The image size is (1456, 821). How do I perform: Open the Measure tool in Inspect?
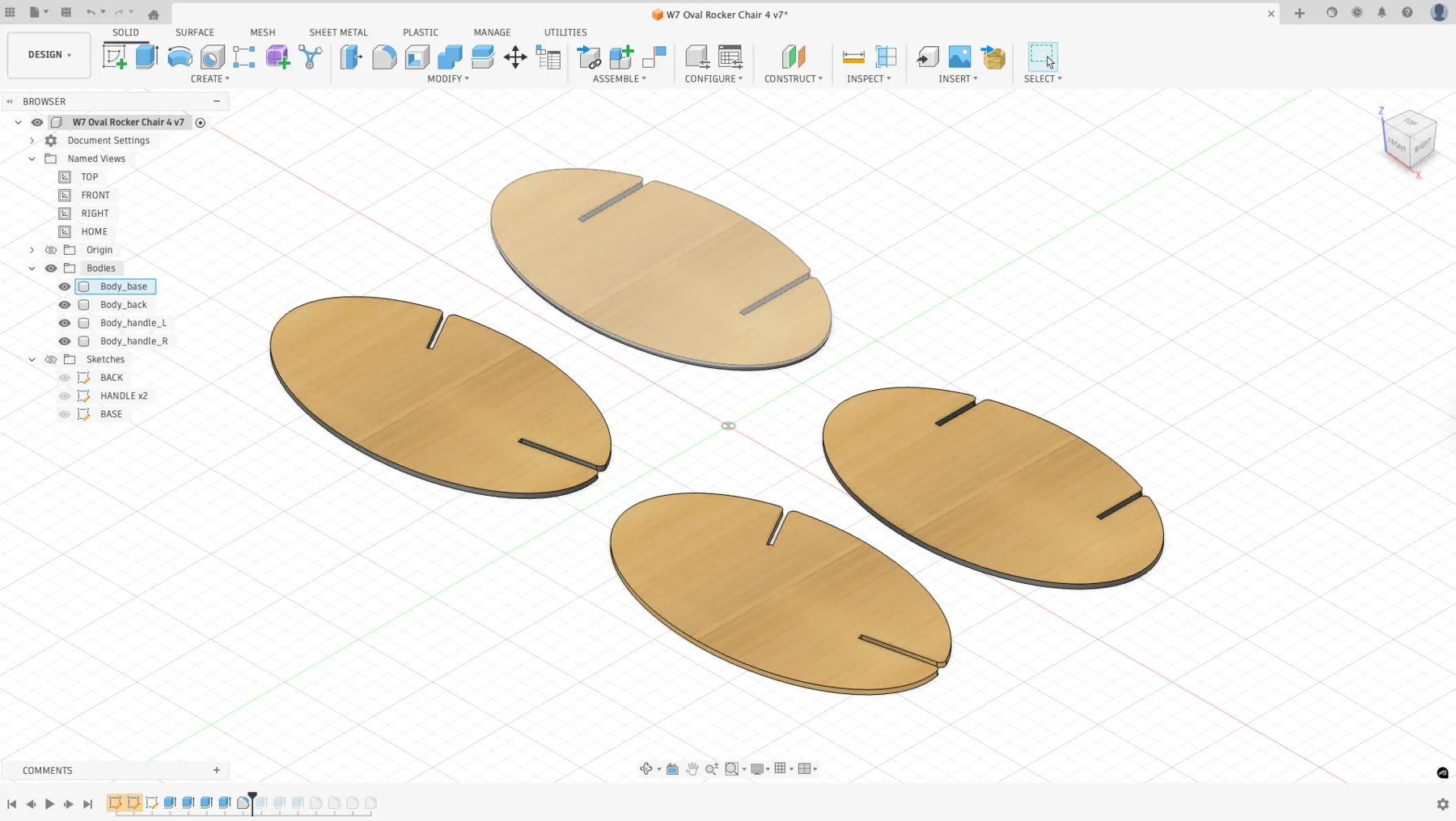tap(852, 57)
